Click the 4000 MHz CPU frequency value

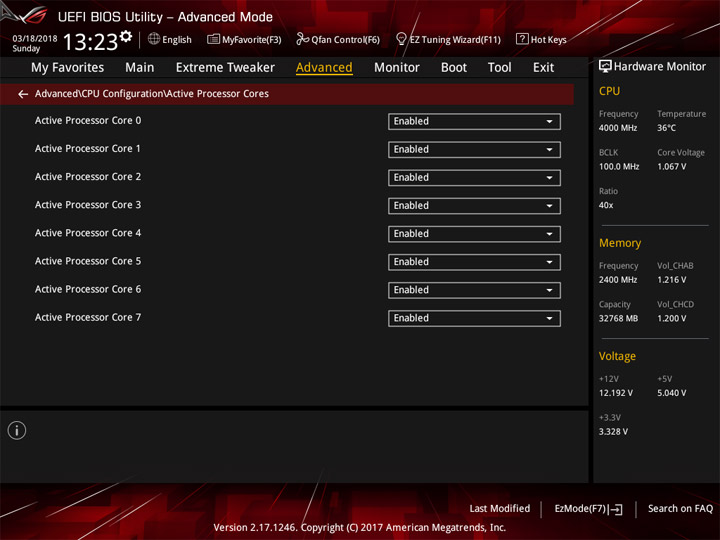(618, 128)
